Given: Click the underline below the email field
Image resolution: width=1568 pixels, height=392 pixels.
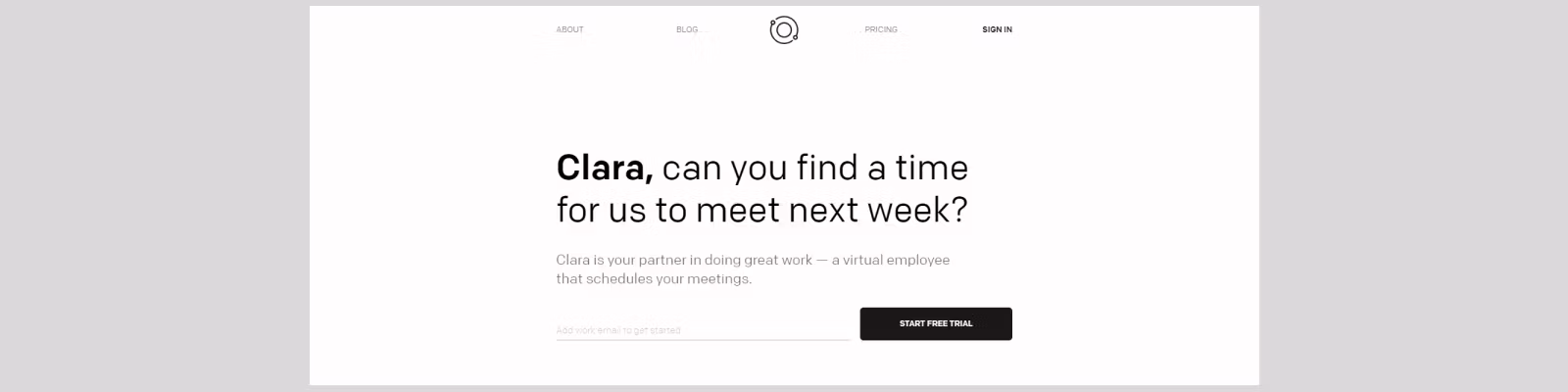Looking at the screenshot, I should 702,340.
